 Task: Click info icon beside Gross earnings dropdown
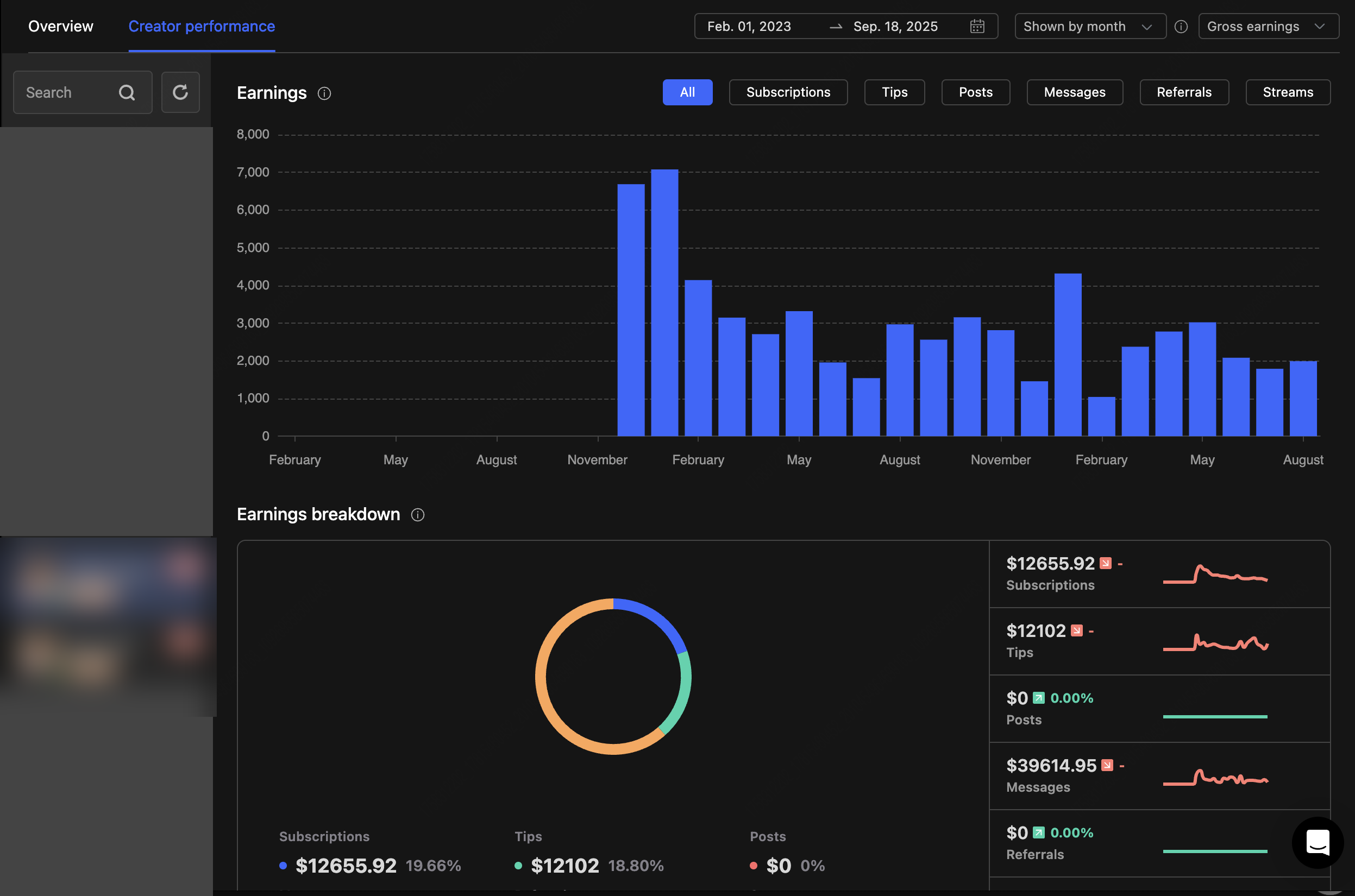(x=1181, y=27)
